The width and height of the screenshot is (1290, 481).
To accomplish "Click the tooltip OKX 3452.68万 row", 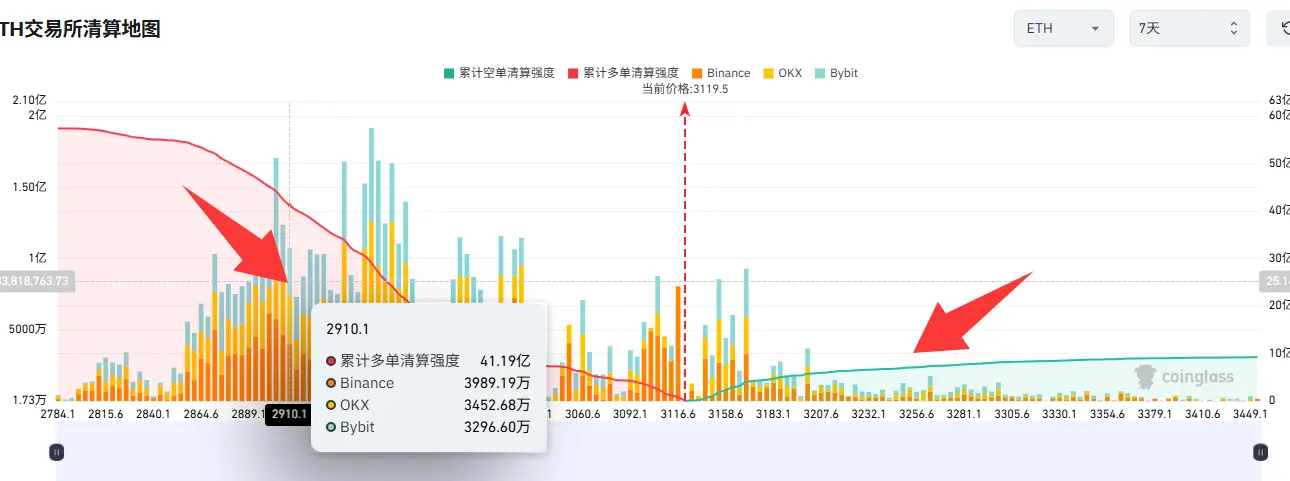I will (428, 405).
